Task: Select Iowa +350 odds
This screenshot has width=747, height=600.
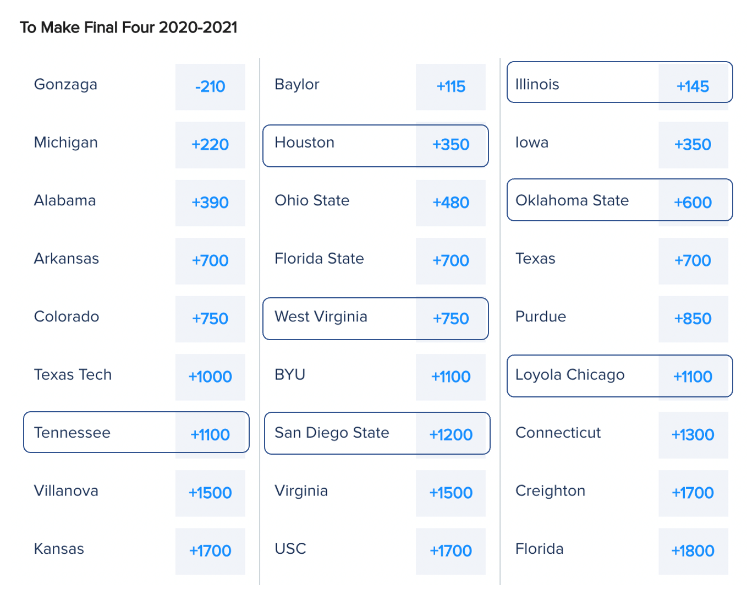Action: pyautogui.click(x=692, y=145)
